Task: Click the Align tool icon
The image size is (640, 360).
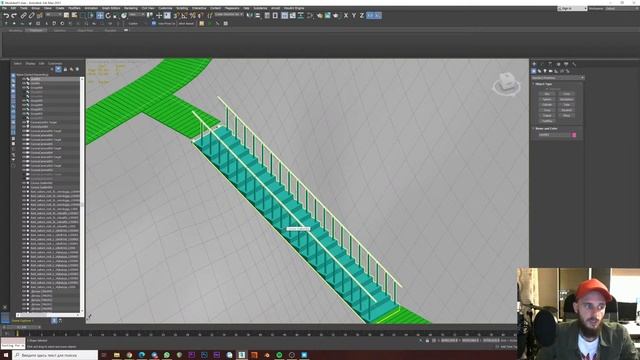Action: click(x=258, y=16)
